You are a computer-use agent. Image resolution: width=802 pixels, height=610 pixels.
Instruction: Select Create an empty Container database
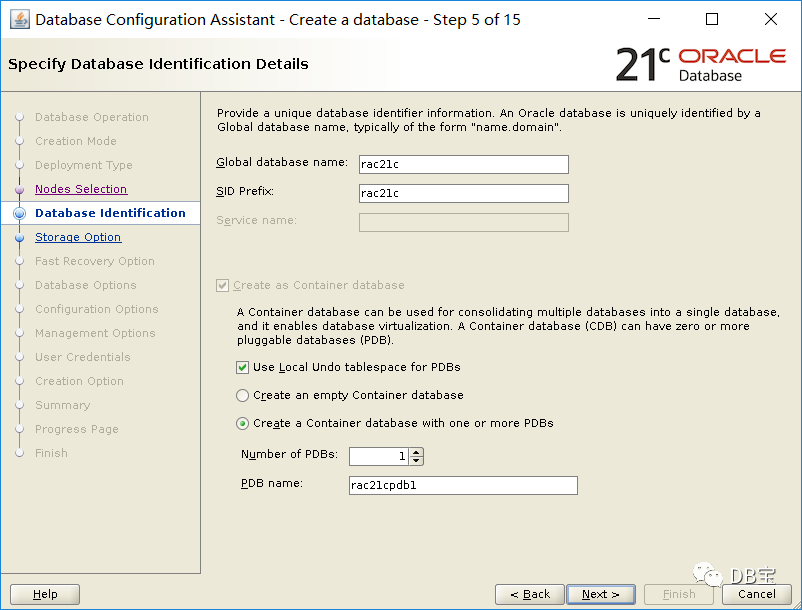pos(242,396)
